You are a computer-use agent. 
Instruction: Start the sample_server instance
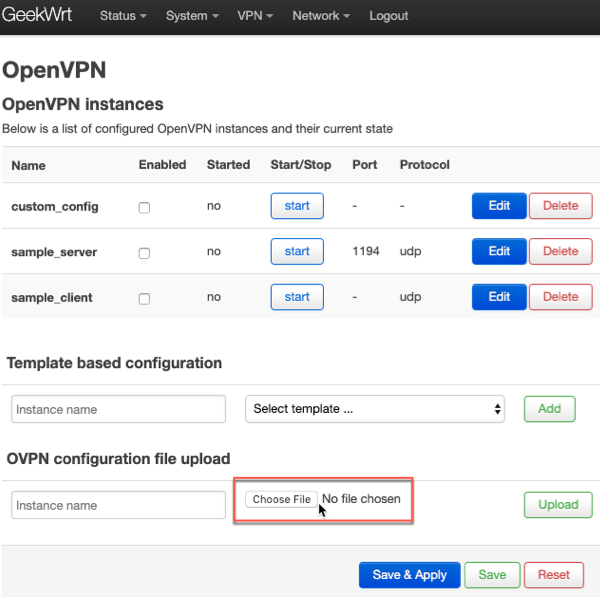point(297,251)
